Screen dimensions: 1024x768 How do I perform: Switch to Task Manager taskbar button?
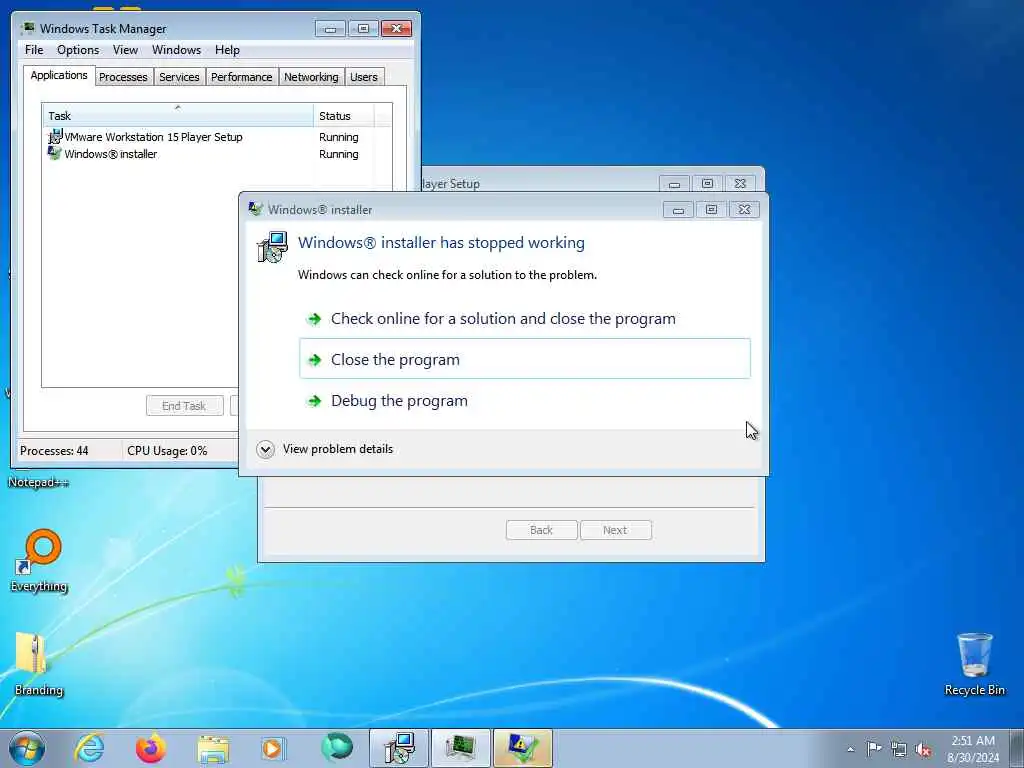tap(460, 748)
